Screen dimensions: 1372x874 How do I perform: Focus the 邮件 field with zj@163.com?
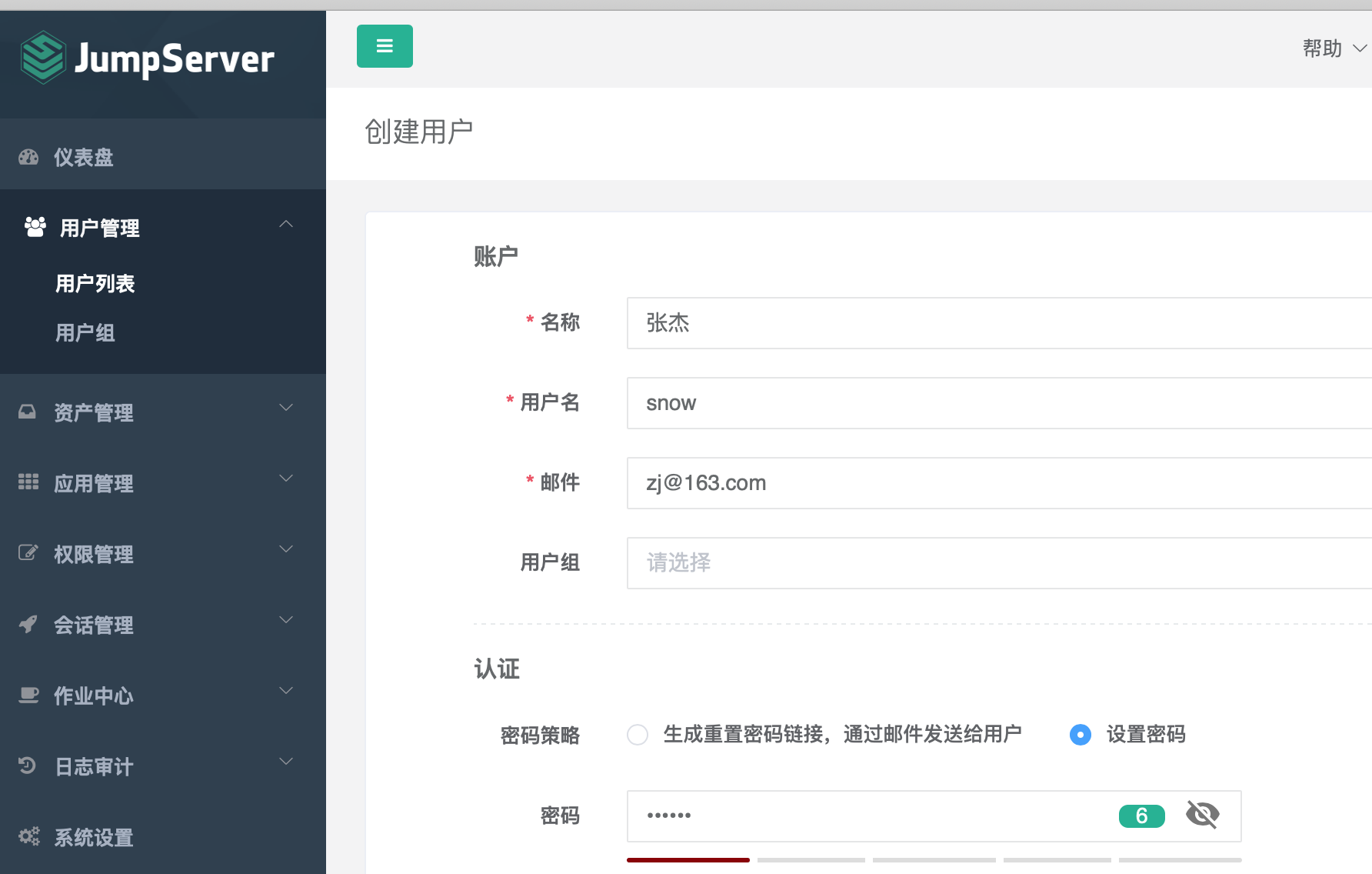(999, 483)
